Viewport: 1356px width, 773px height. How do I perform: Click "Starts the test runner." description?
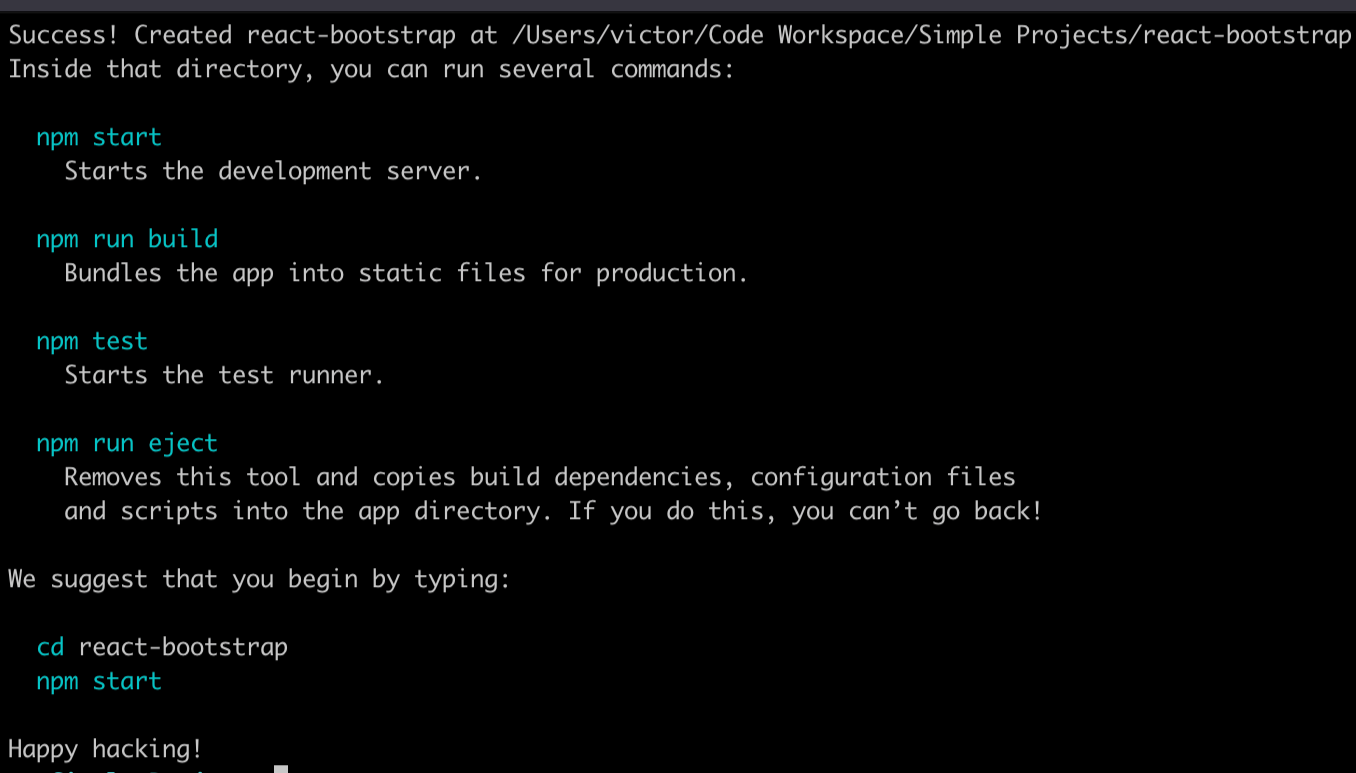pos(224,375)
